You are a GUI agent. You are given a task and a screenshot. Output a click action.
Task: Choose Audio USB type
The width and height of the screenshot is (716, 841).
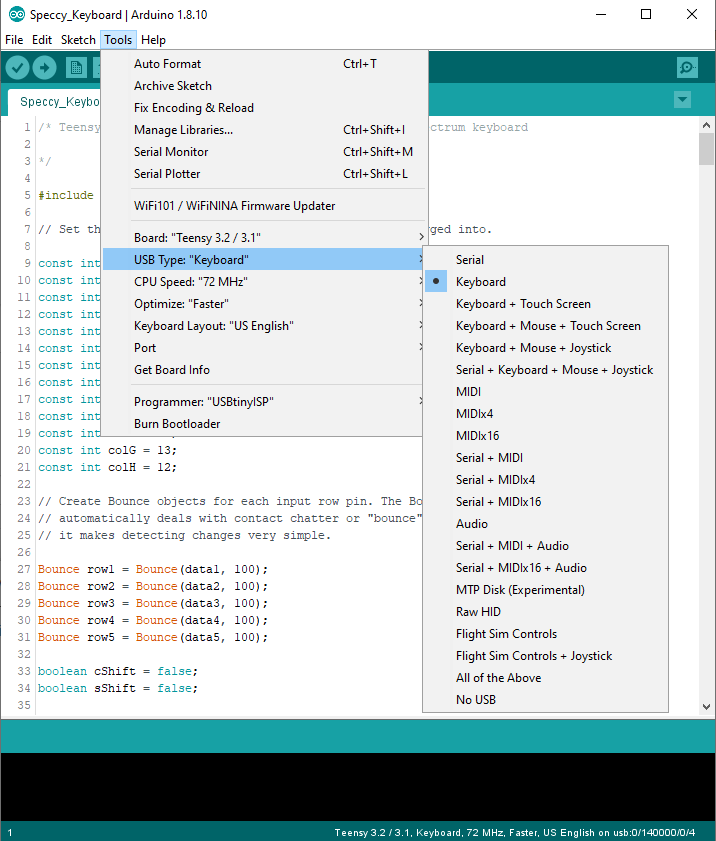[545, 523]
